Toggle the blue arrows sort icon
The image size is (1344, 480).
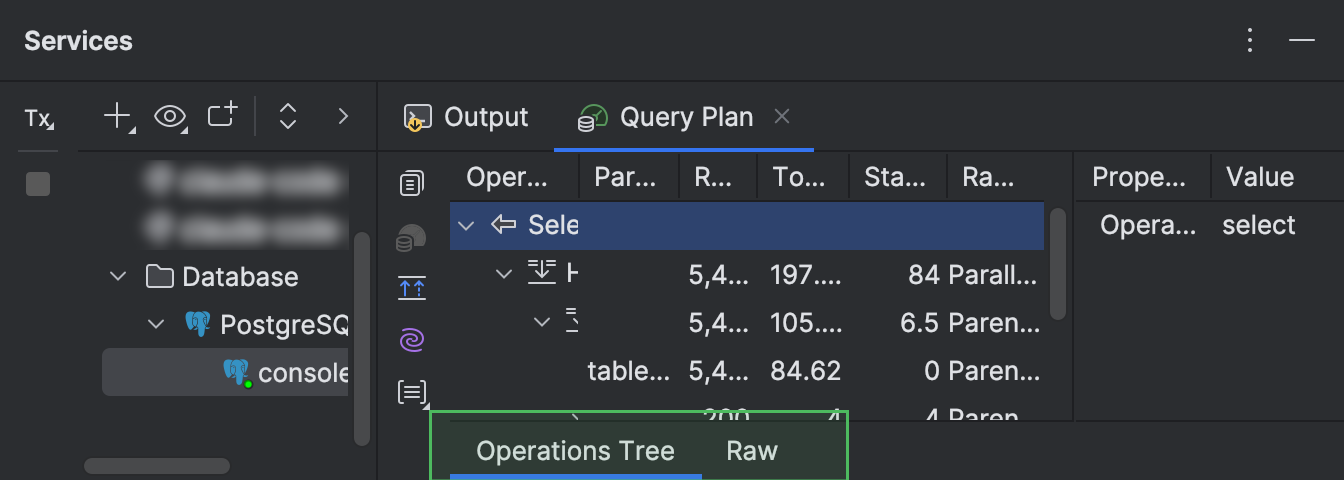click(x=411, y=288)
